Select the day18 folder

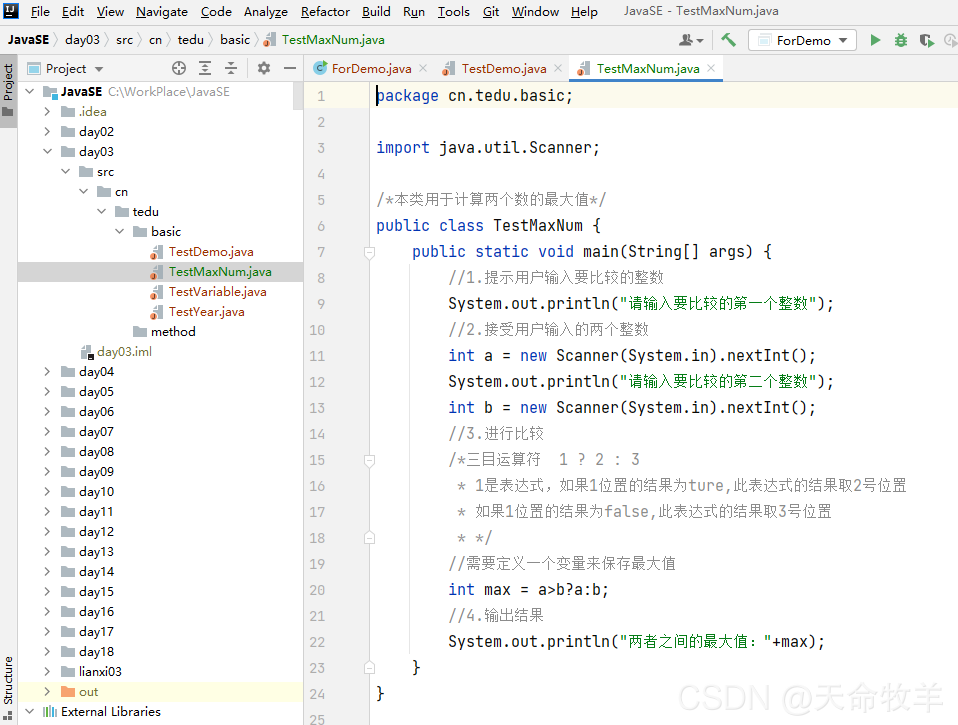click(97, 652)
